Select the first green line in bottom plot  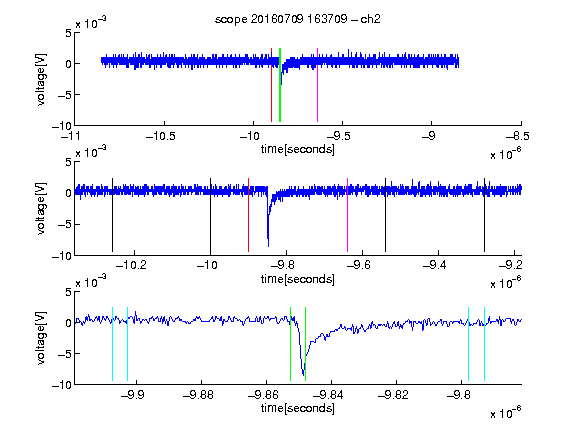pos(291,344)
